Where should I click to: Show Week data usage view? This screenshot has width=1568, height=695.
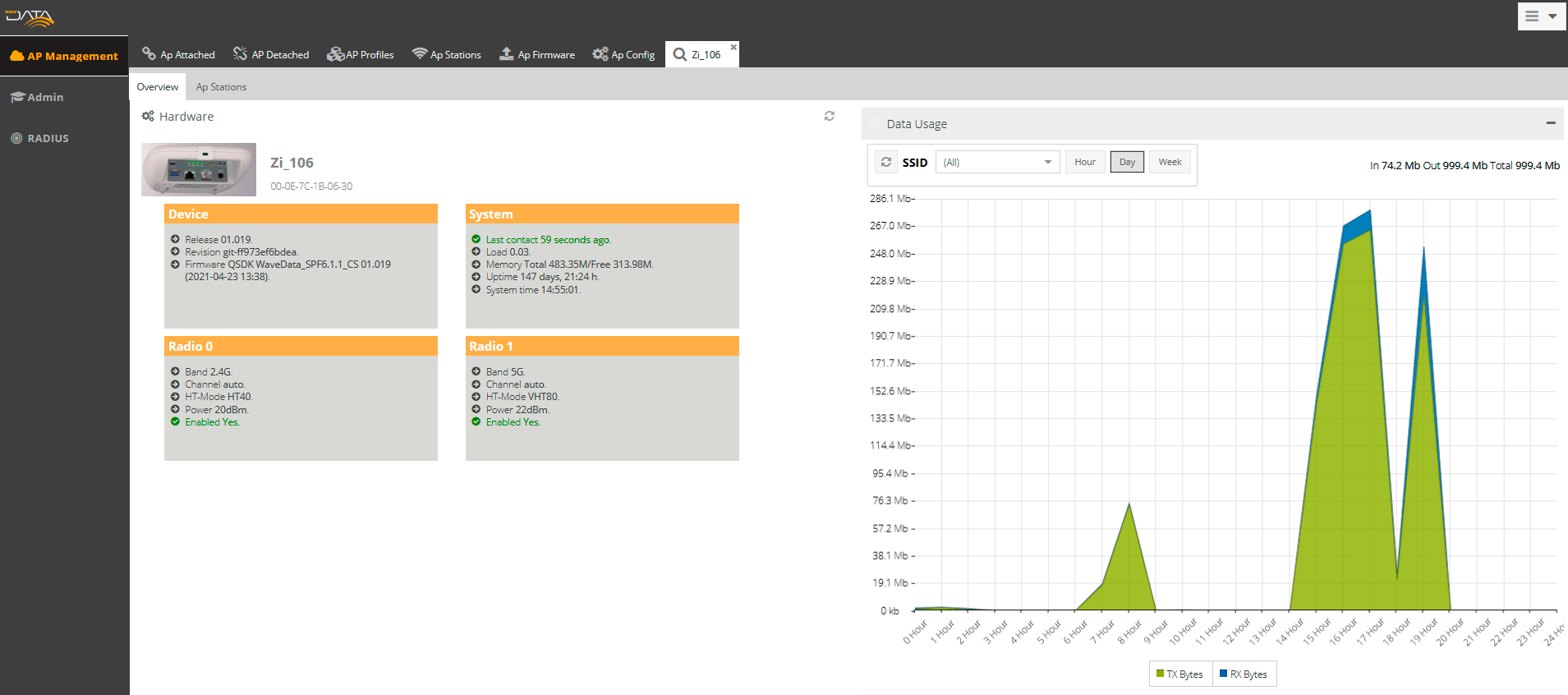coord(1170,162)
